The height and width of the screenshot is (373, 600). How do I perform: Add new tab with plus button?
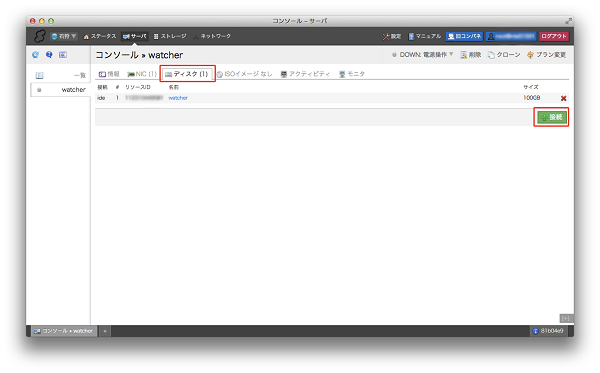(x=105, y=331)
